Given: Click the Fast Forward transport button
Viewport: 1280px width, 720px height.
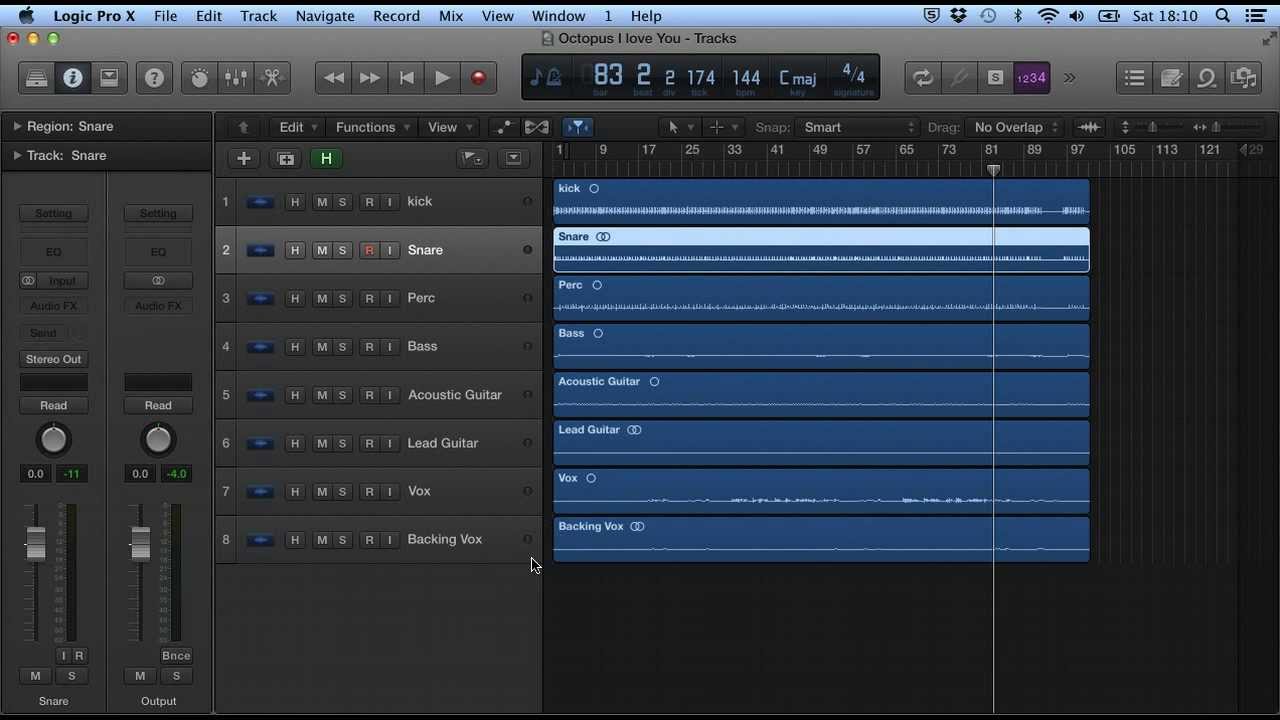Looking at the screenshot, I should pyautogui.click(x=370, y=78).
